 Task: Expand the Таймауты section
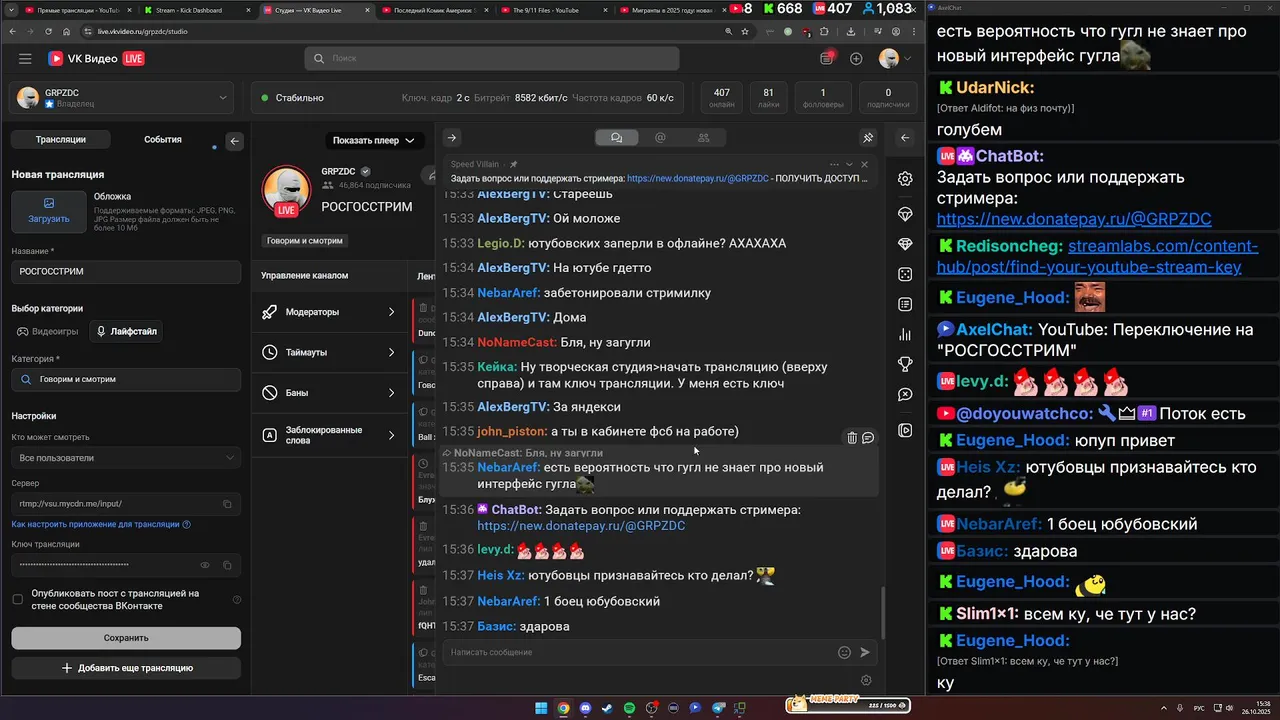point(328,352)
